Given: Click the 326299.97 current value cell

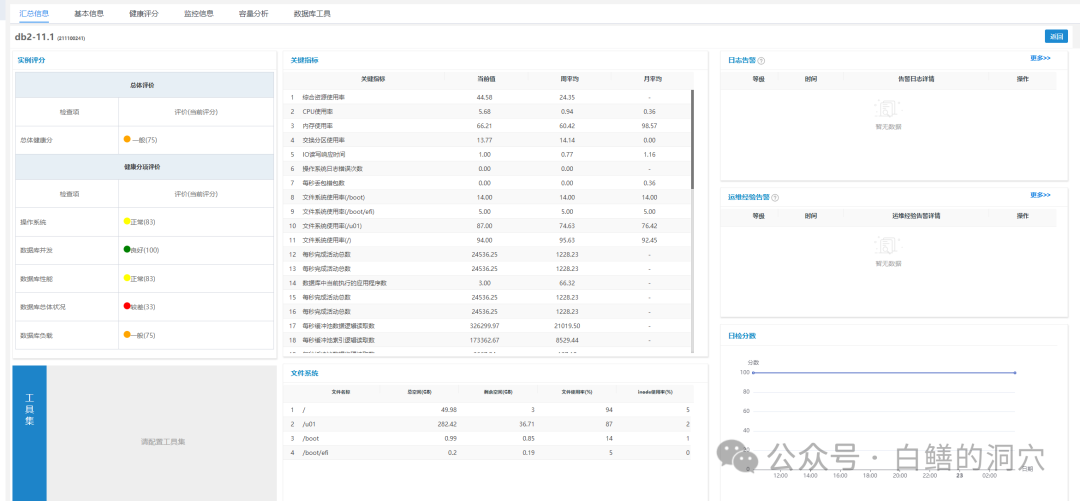Looking at the screenshot, I should tap(484, 325).
